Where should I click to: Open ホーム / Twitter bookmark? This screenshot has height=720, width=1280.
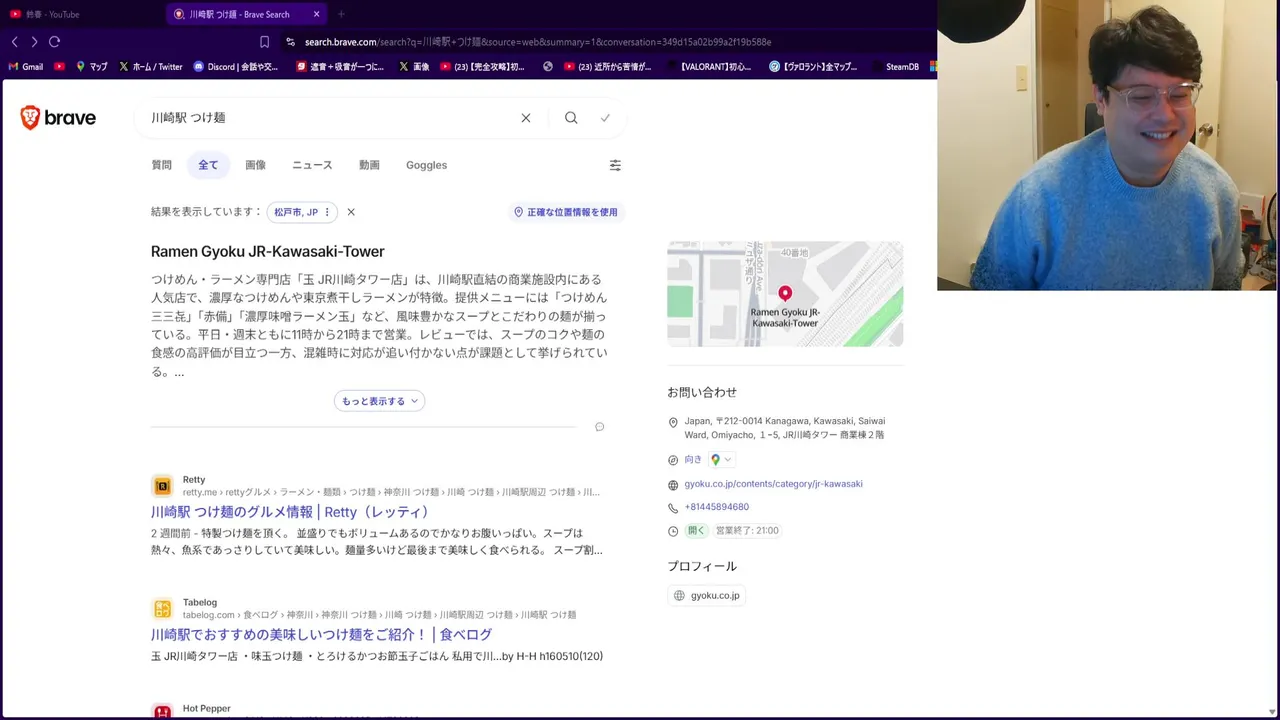pyautogui.click(x=151, y=67)
